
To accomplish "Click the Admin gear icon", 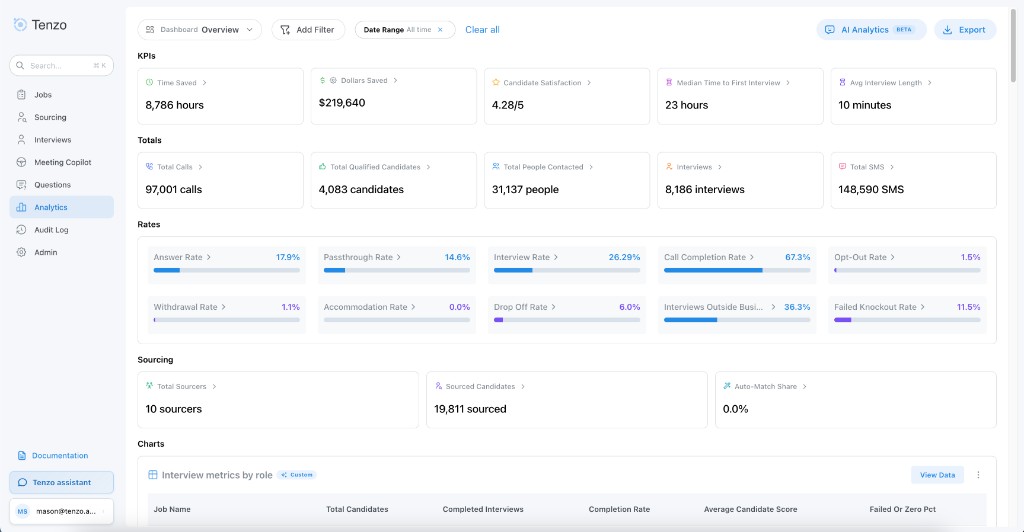I will (21, 252).
